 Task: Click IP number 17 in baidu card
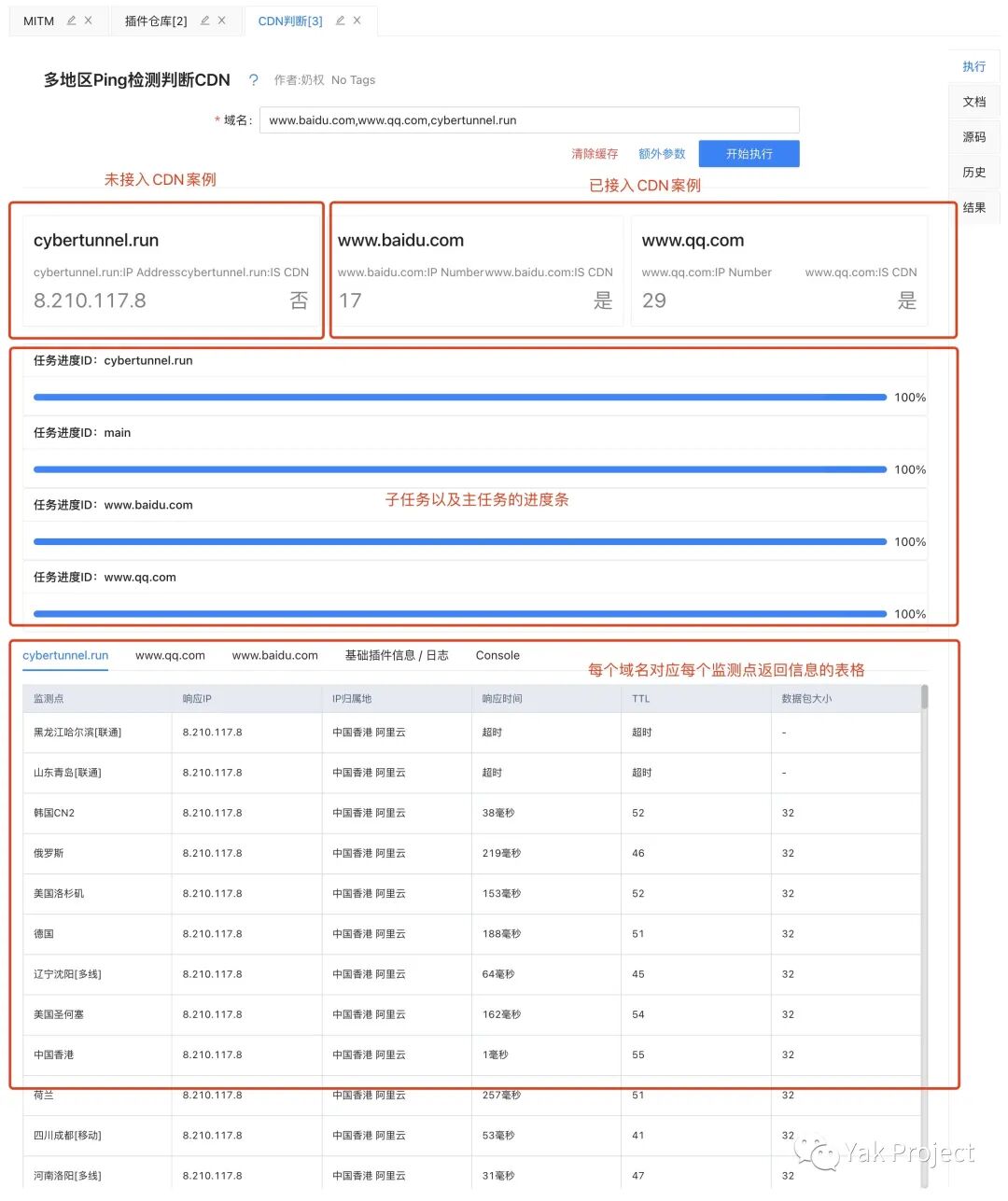point(350,300)
